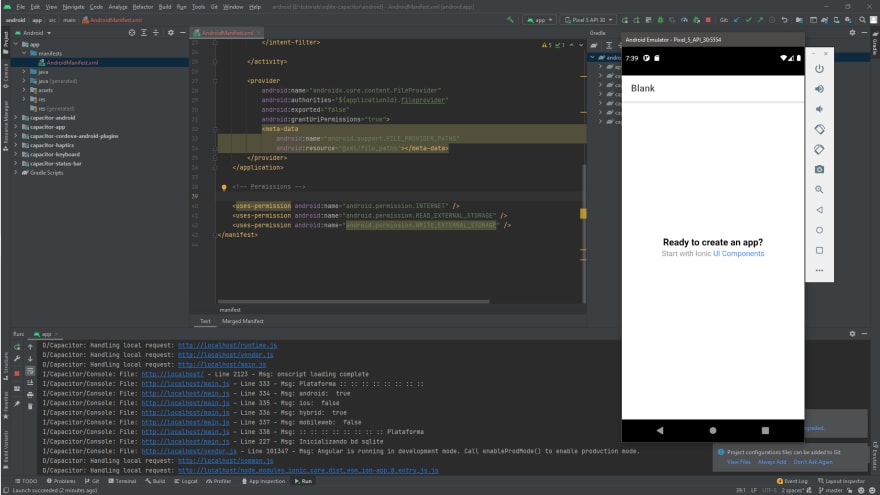Image resolution: width=880 pixels, height=495 pixels.
Task: Click emulator sidebar Back triangle icon
Action: [819, 210]
